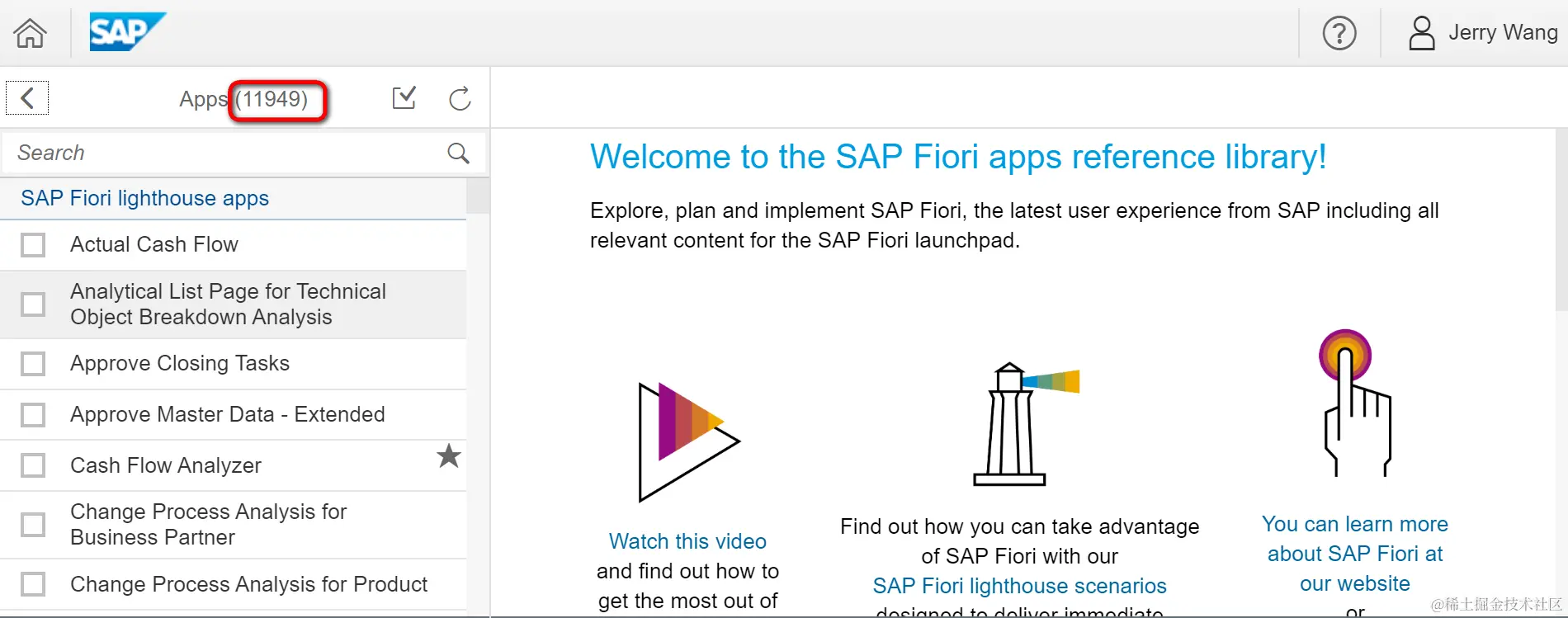Click the SAP logo
Viewport: 1568px width, 618px height.
pyautogui.click(x=127, y=32)
